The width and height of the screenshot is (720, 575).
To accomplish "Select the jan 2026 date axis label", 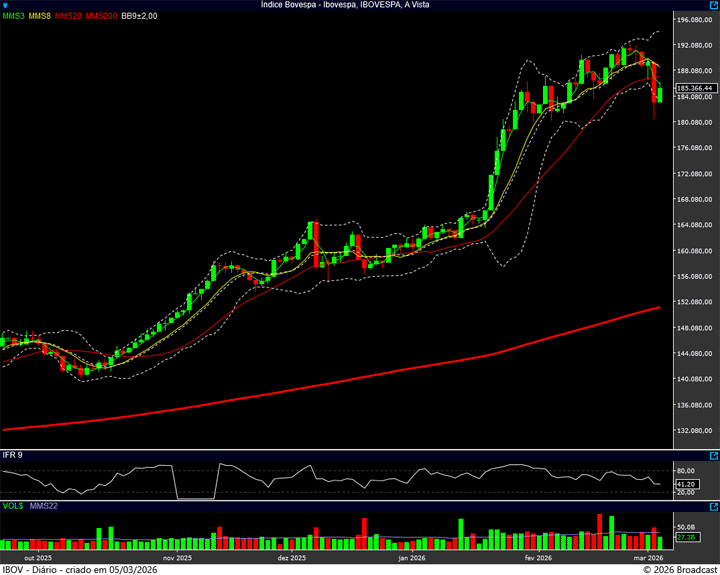I will click(x=412, y=557).
